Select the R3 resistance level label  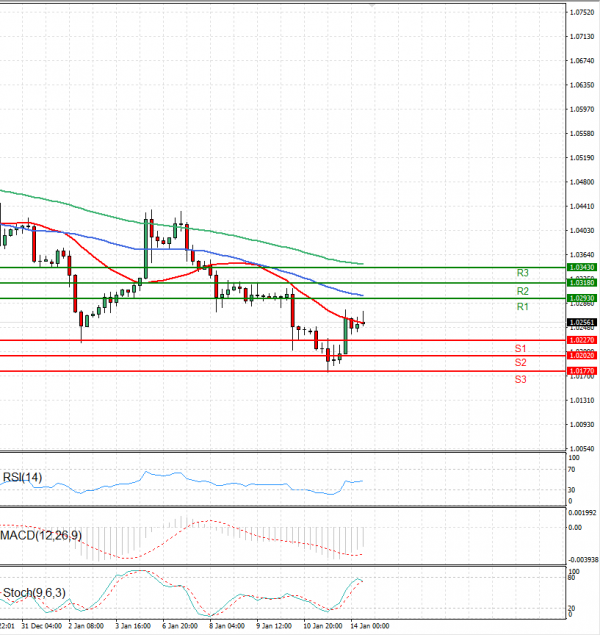pos(522,273)
